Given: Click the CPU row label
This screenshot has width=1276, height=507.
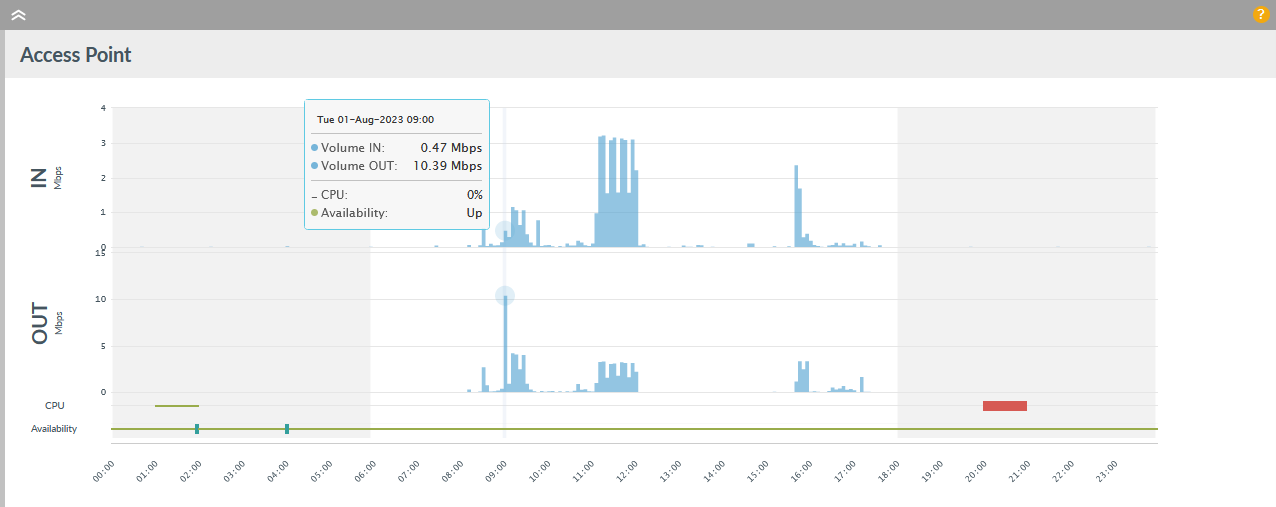Looking at the screenshot, I should pos(55,406).
